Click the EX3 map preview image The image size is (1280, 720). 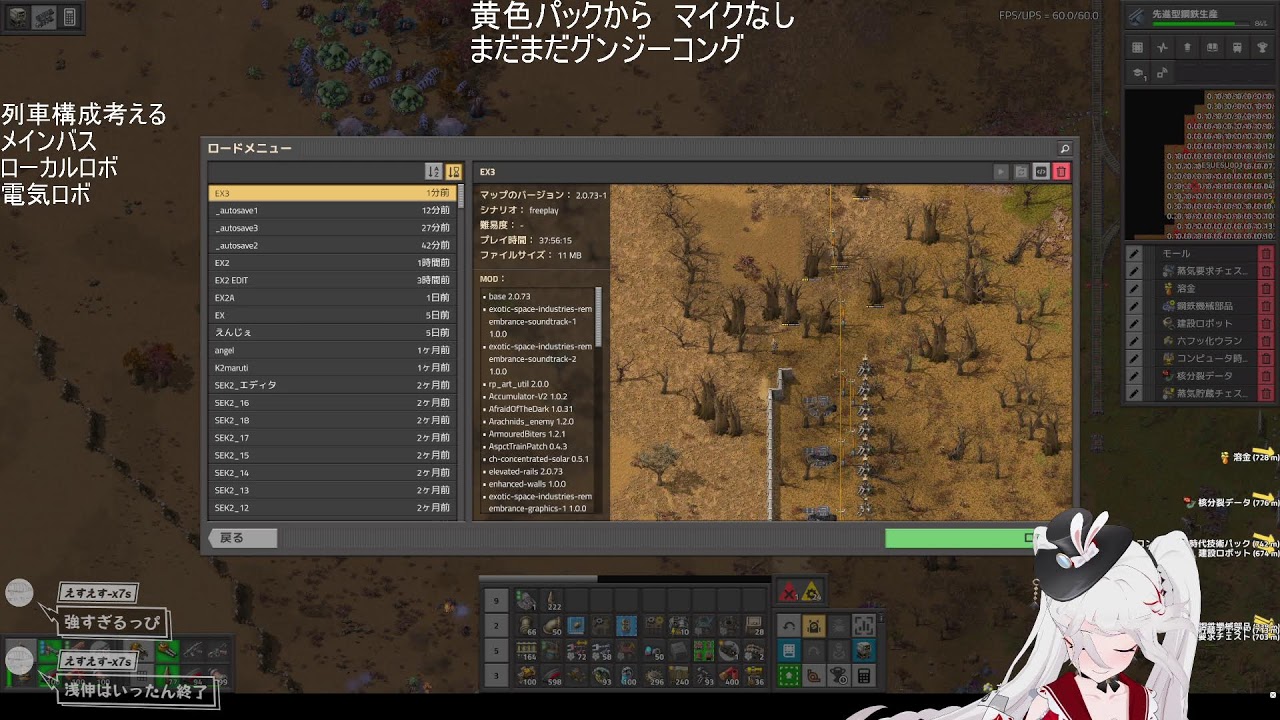[x=840, y=352]
